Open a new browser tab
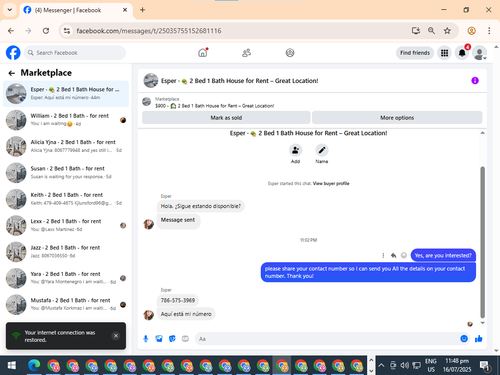Screen dimensions: 500x375 [x=142, y=10]
